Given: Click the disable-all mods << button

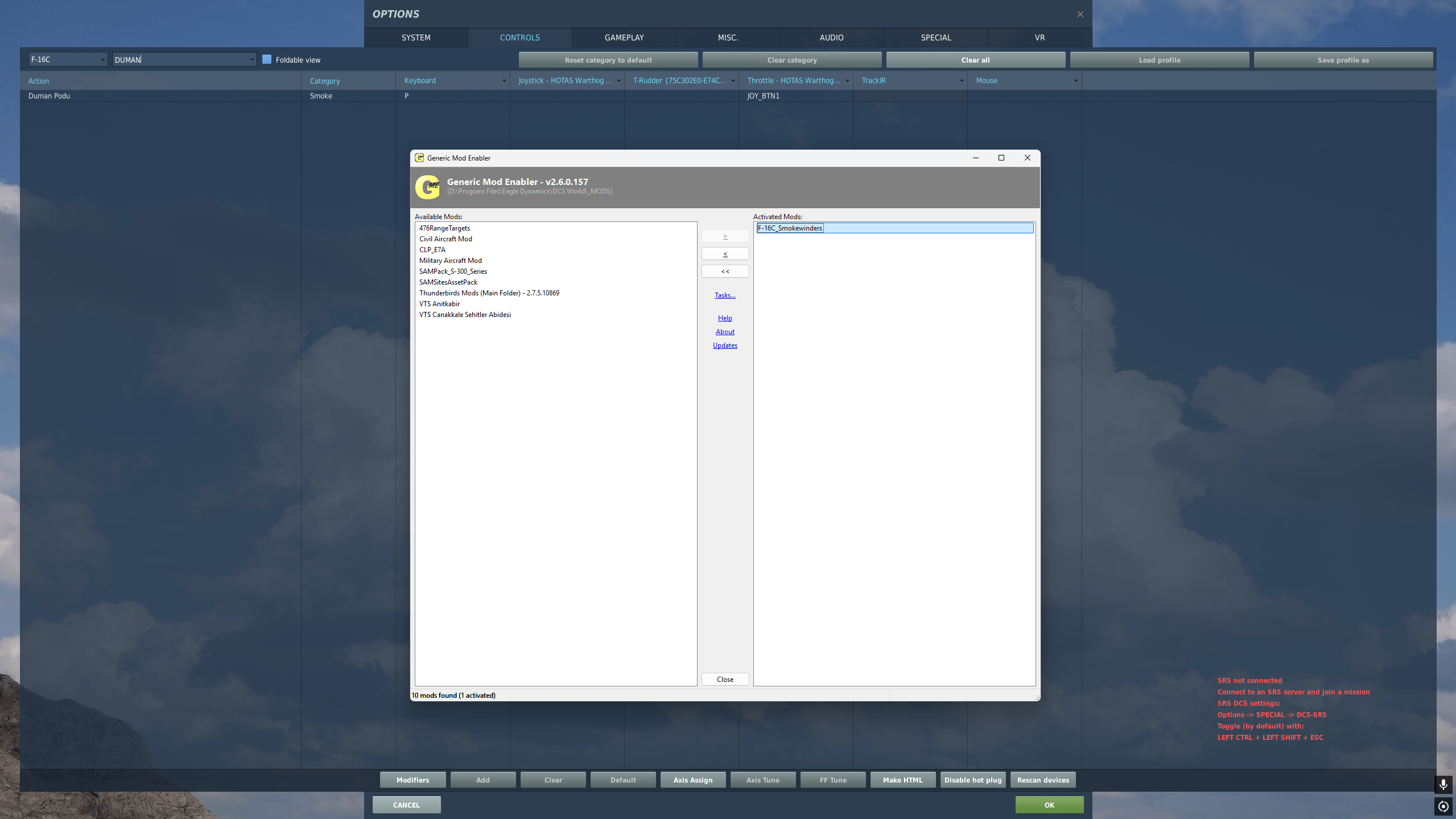Looking at the screenshot, I should [725, 271].
